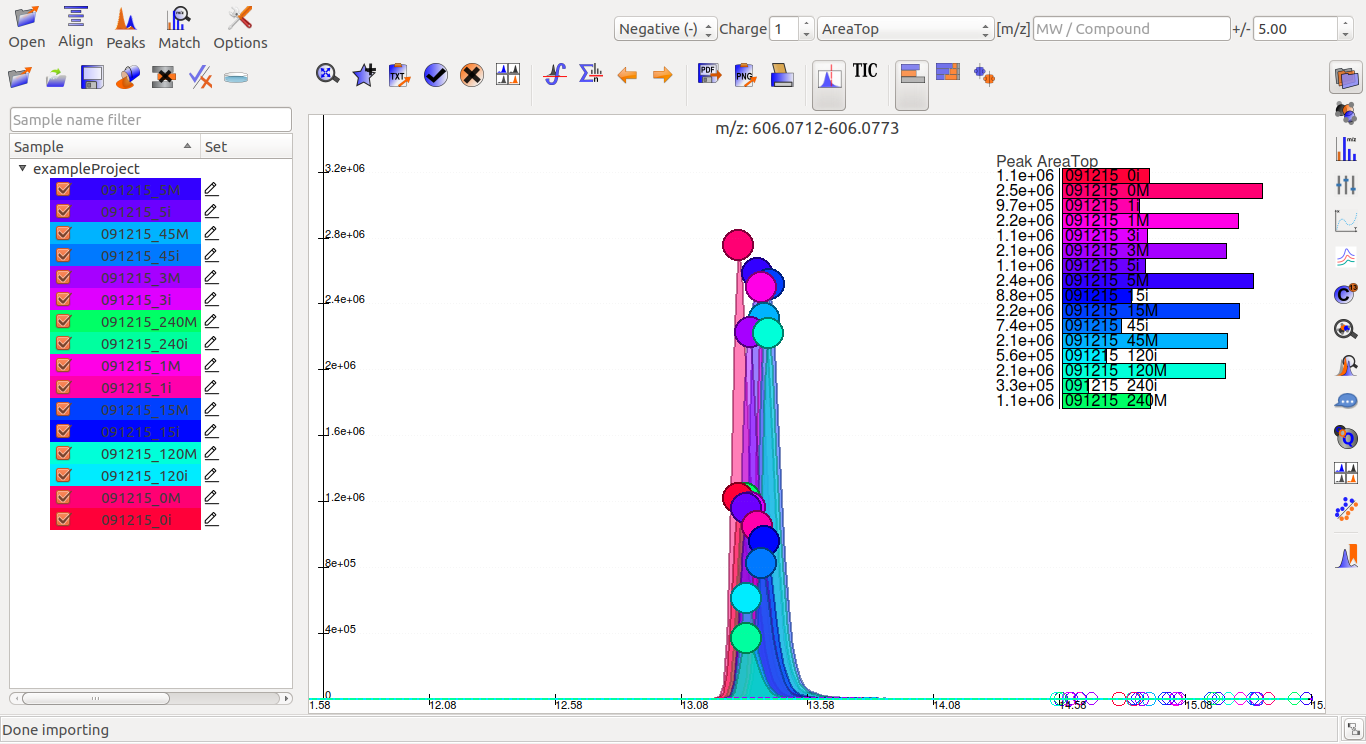Screen dimensions: 1366x744
Task: Uncheck sample 091215_1M checkbox
Action: 63,365
